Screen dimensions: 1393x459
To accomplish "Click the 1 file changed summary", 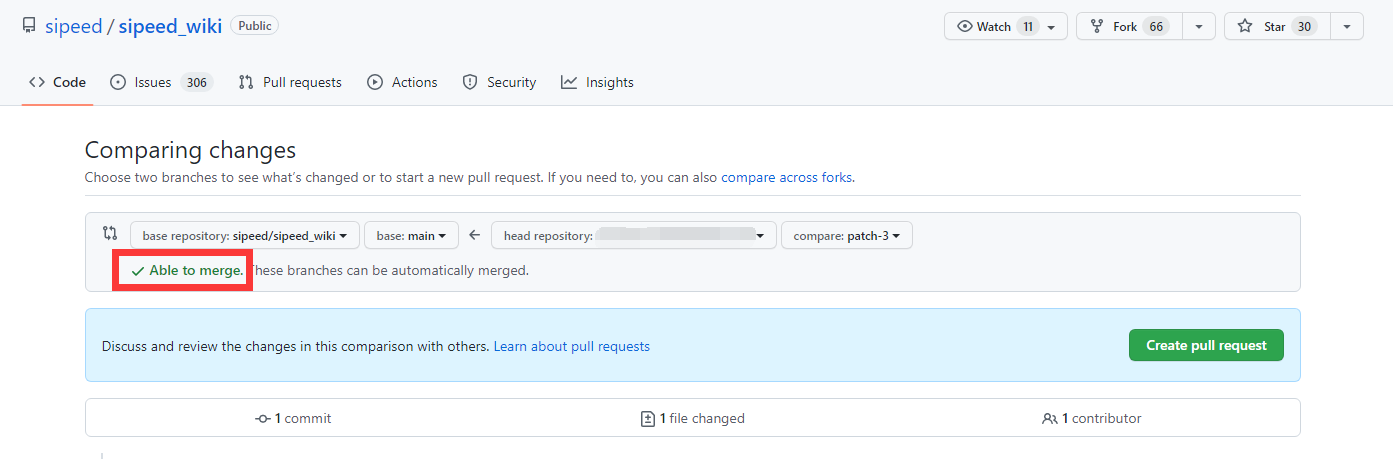I will pos(692,418).
